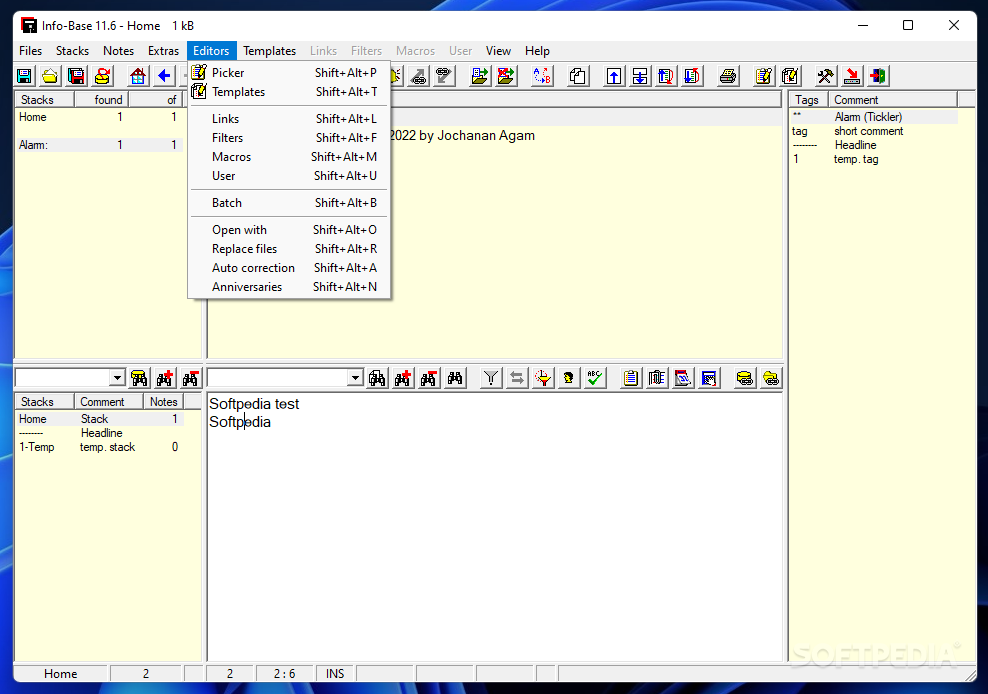Click the printer icon
The height and width of the screenshot is (694, 988).
click(x=728, y=76)
